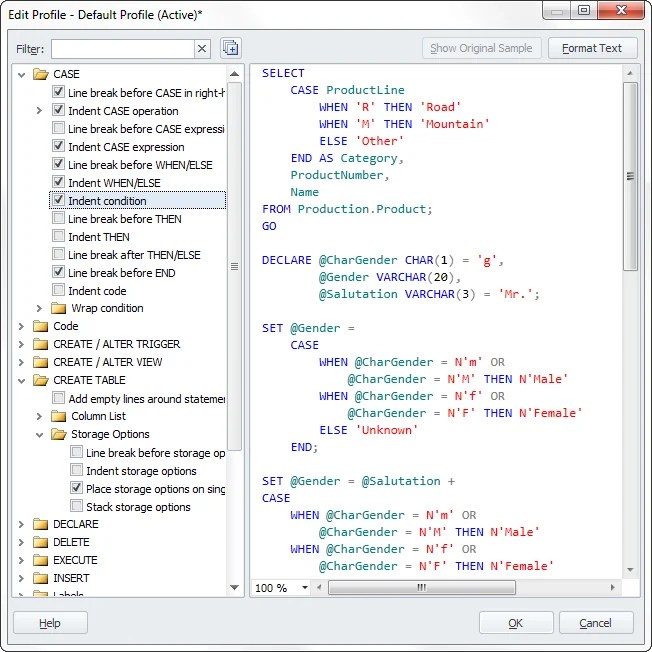The height and width of the screenshot is (652, 652).
Task: Enable Line break before THEN checkbox
Action: coord(59,218)
